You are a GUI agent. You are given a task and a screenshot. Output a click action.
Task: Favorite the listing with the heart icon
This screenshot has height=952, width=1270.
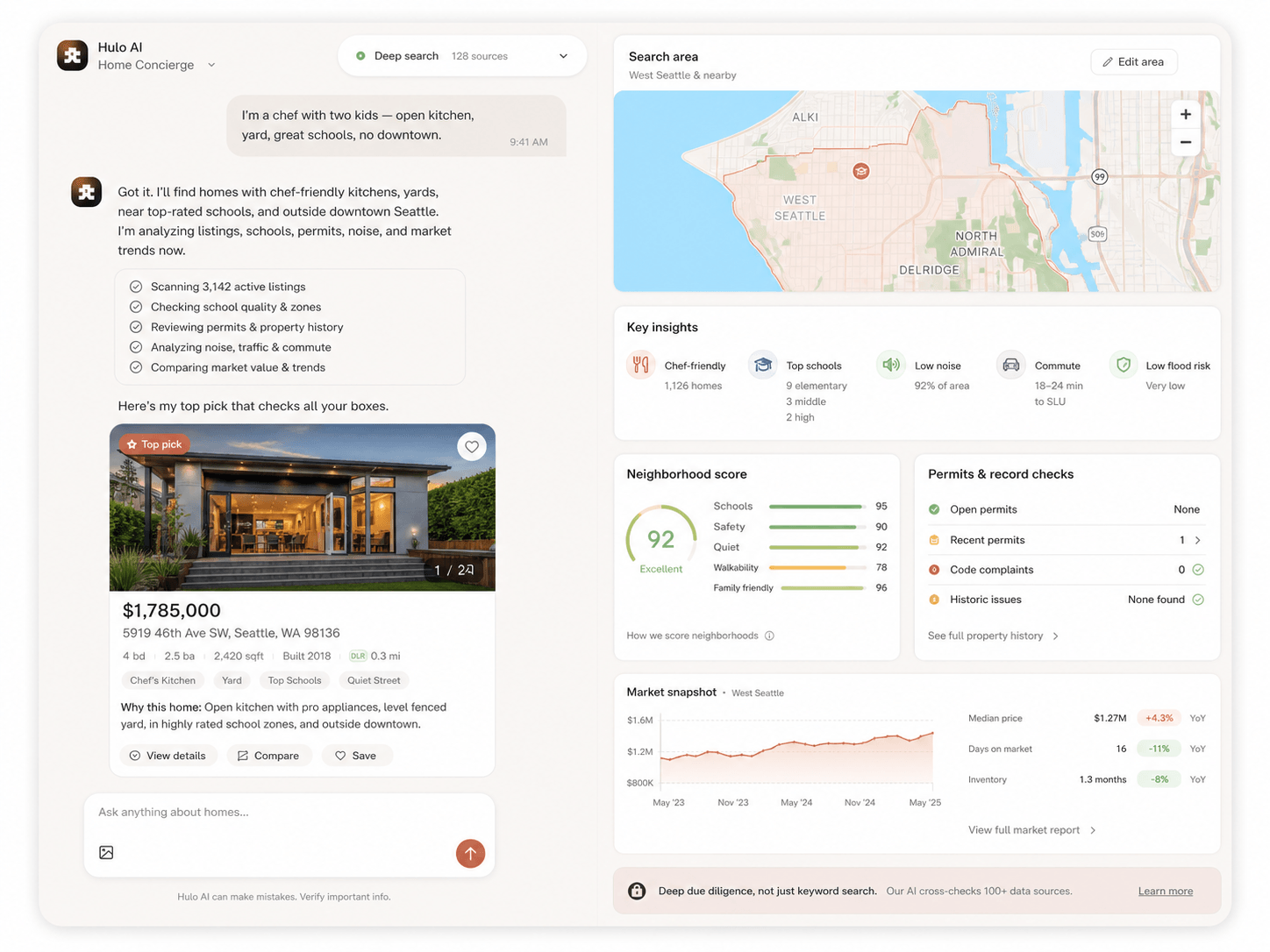(x=472, y=447)
